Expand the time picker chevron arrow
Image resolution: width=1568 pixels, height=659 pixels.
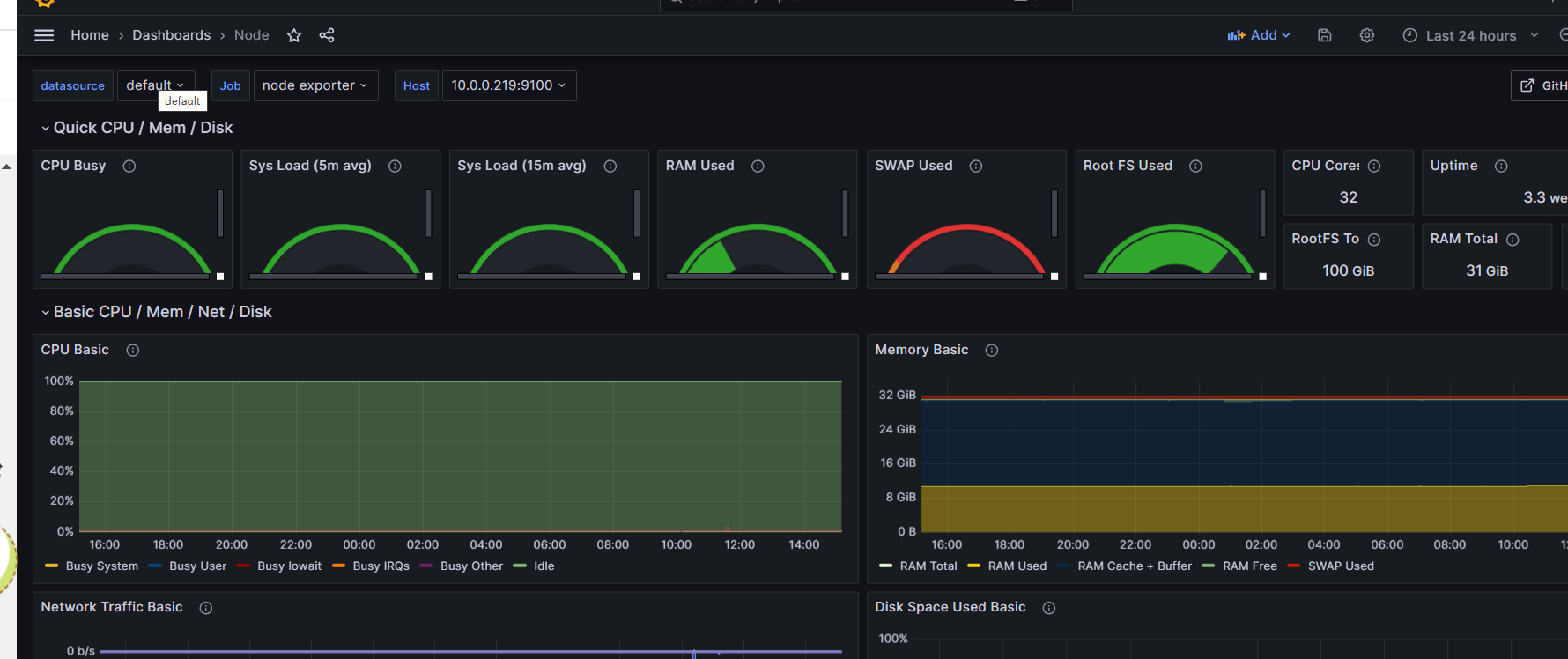(1535, 35)
